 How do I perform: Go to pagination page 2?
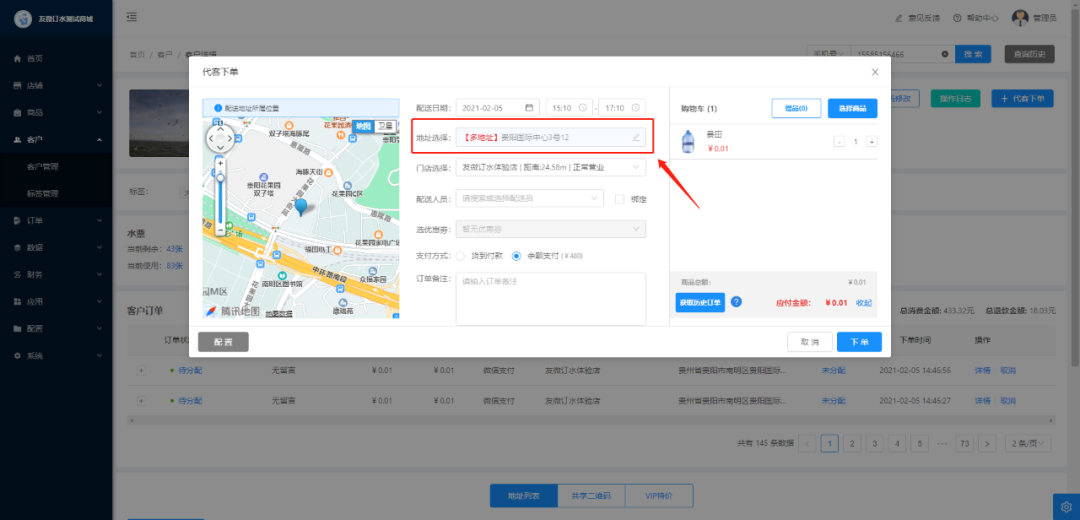(x=853, y=443)
